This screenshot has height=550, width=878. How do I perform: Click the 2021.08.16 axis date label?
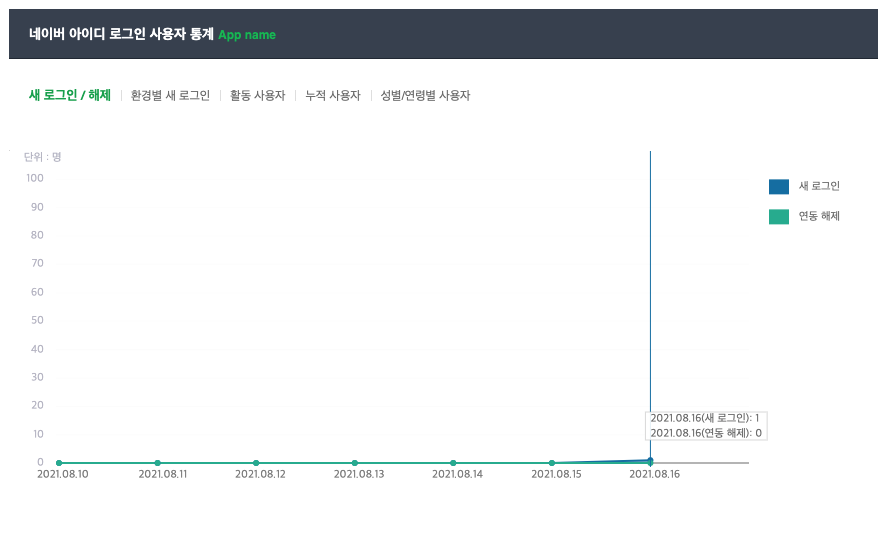[x=655, y=474]
